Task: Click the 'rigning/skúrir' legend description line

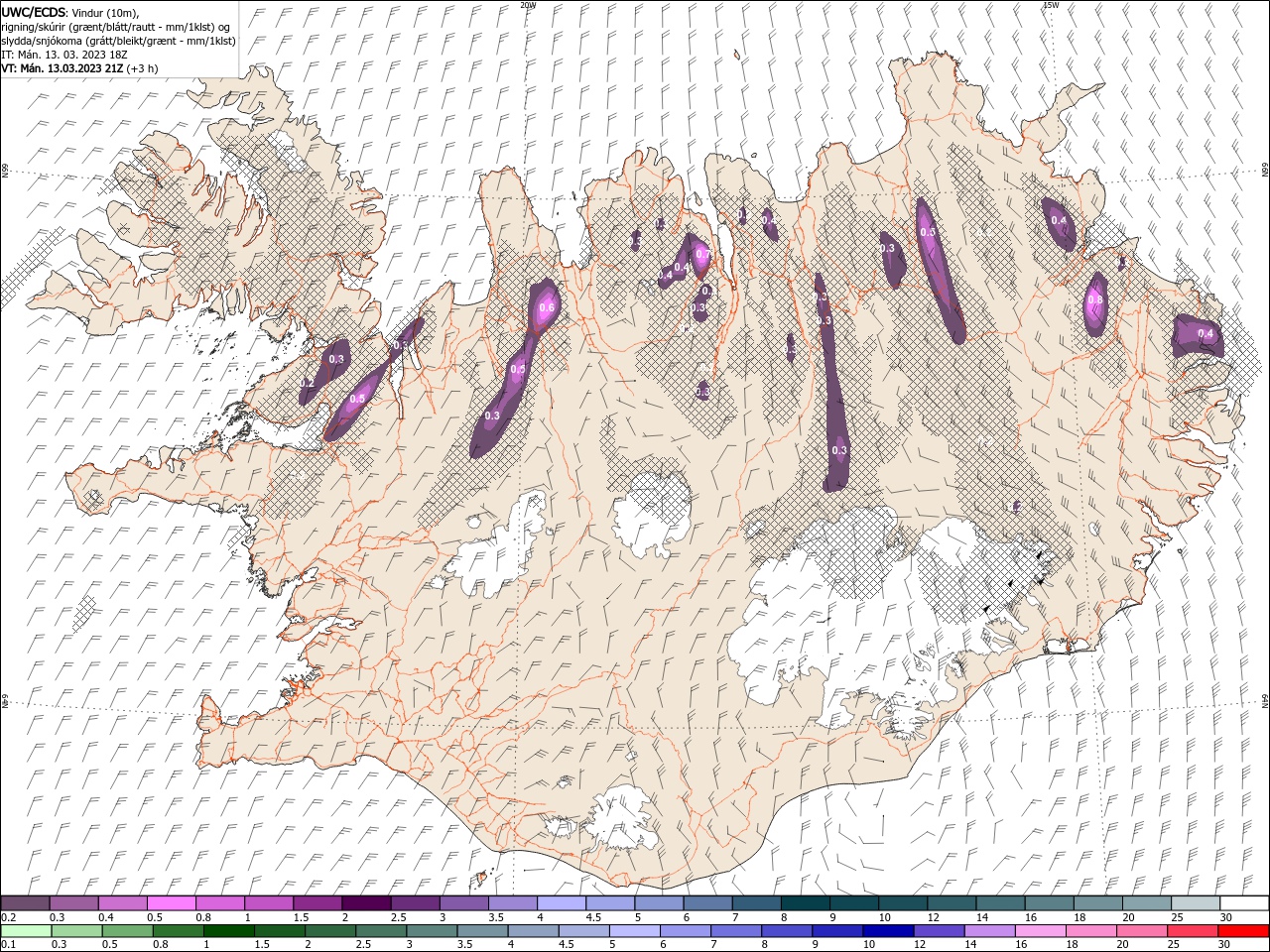Action: tap(117, 27)
